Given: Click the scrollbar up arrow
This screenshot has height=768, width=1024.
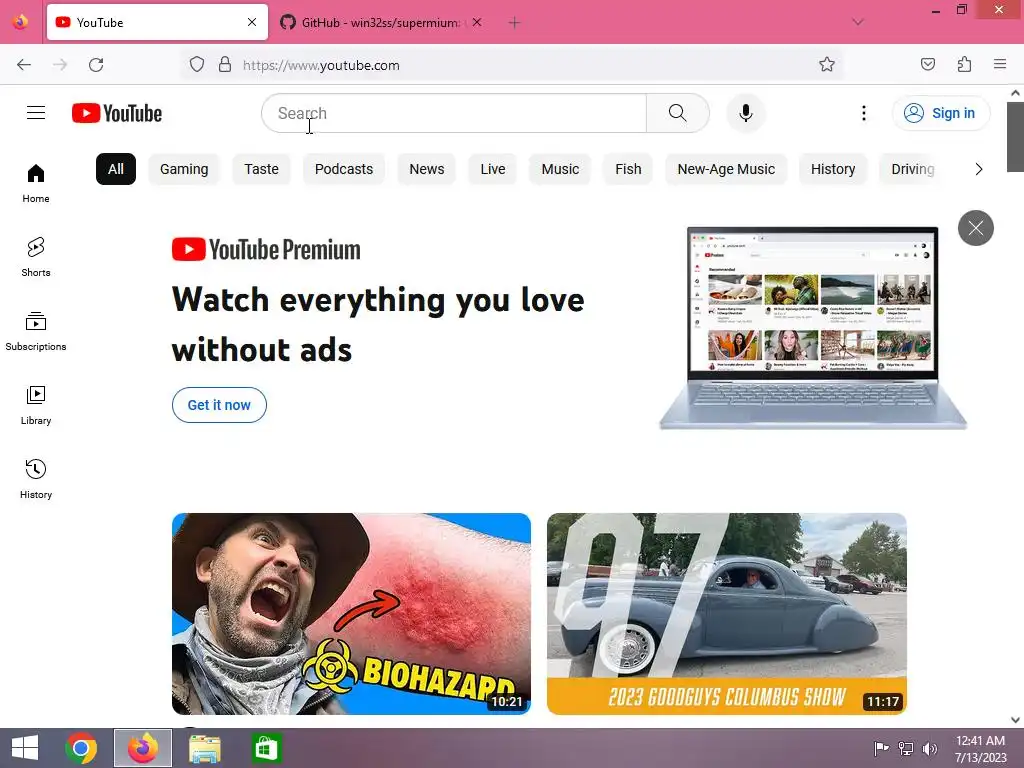Looking at the screenshot, I should pyautogui.click(x=1015, y=93).
